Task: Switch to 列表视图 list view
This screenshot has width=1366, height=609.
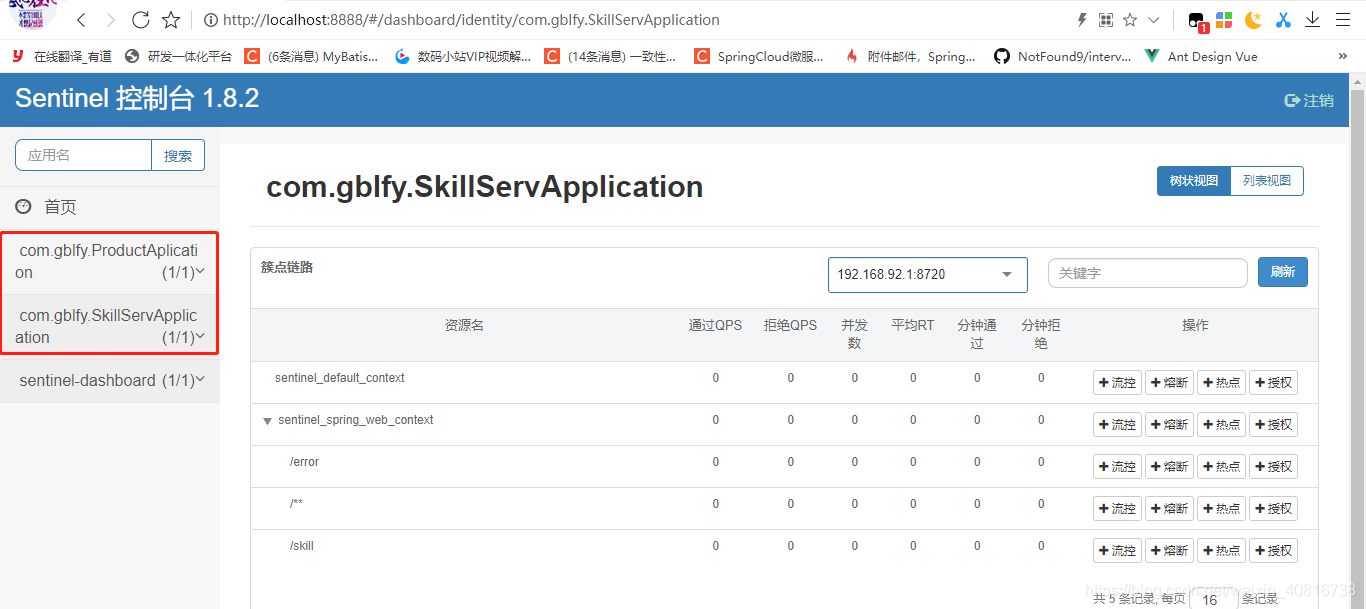Action: [x=1267, y=181]
